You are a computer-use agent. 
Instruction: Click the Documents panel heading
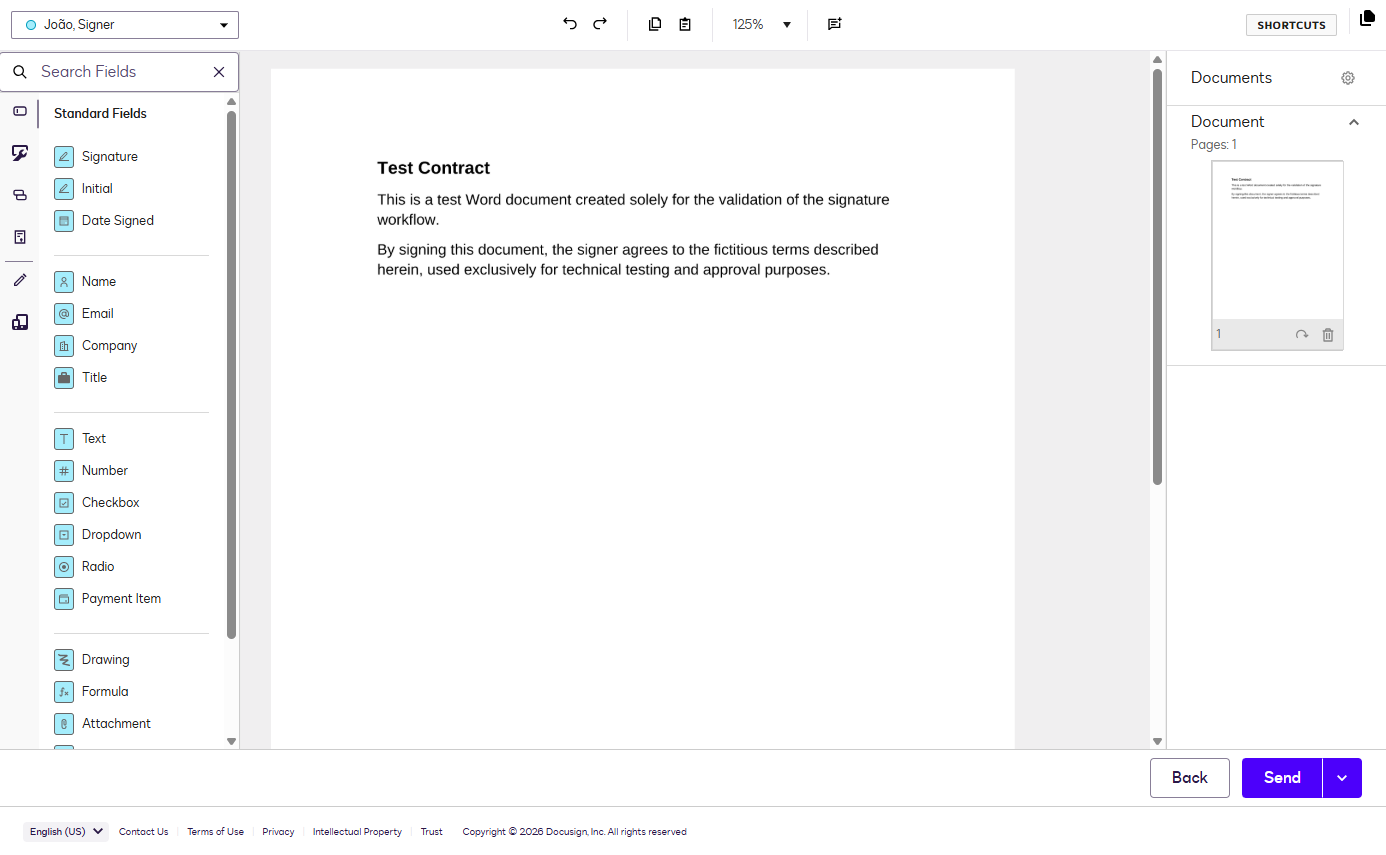tap(1231, 78)
